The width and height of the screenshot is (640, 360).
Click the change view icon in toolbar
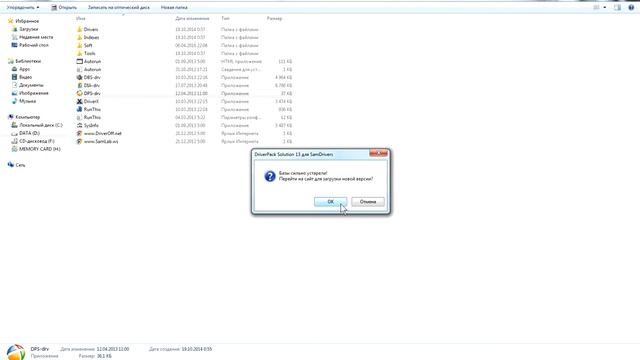pos(596,7)
